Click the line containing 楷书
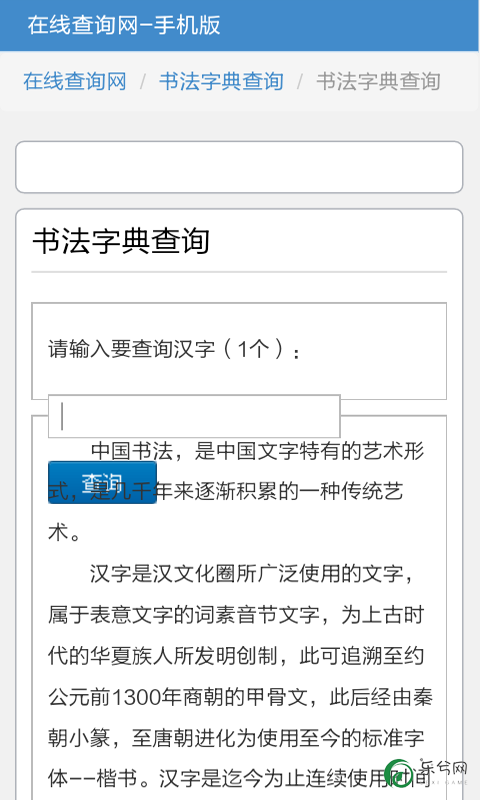 tap(239, 779)
